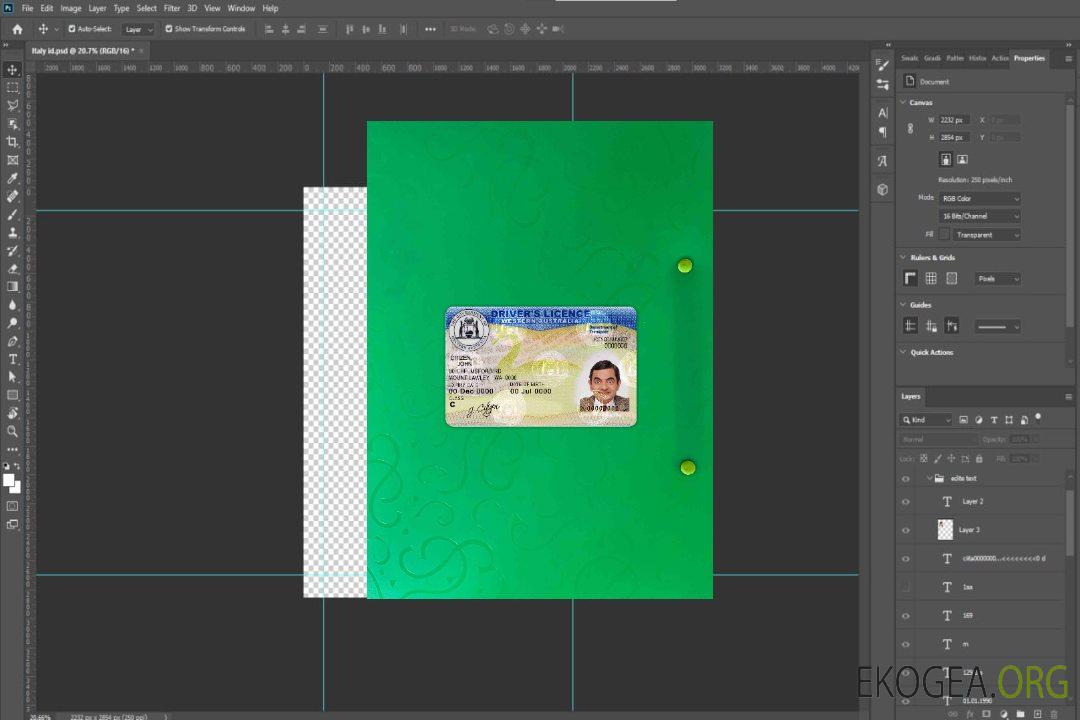Open the 16 Bits/Channel dropdown
The height and width of the screenshot is (720, 1080).
980,216
